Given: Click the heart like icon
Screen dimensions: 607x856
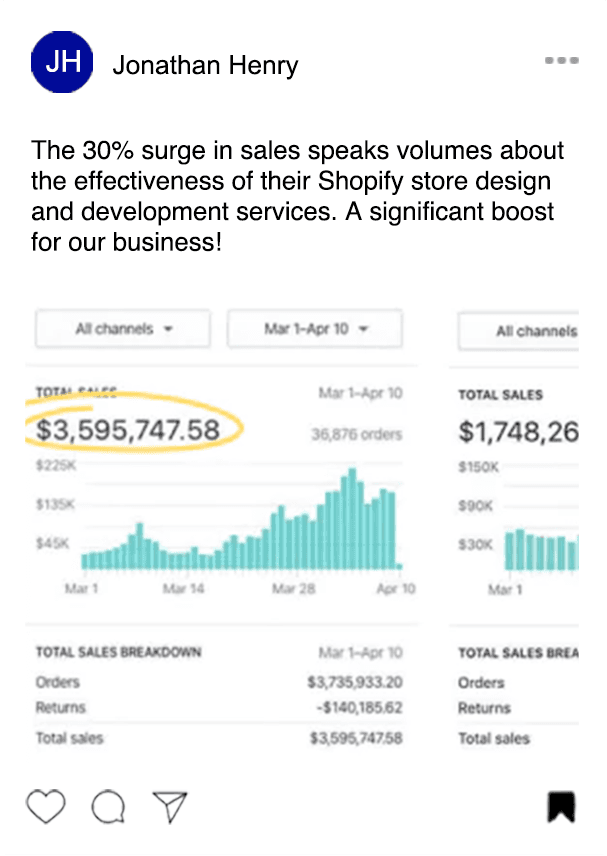Looking at the screenshot, I should tap(46, 805).
